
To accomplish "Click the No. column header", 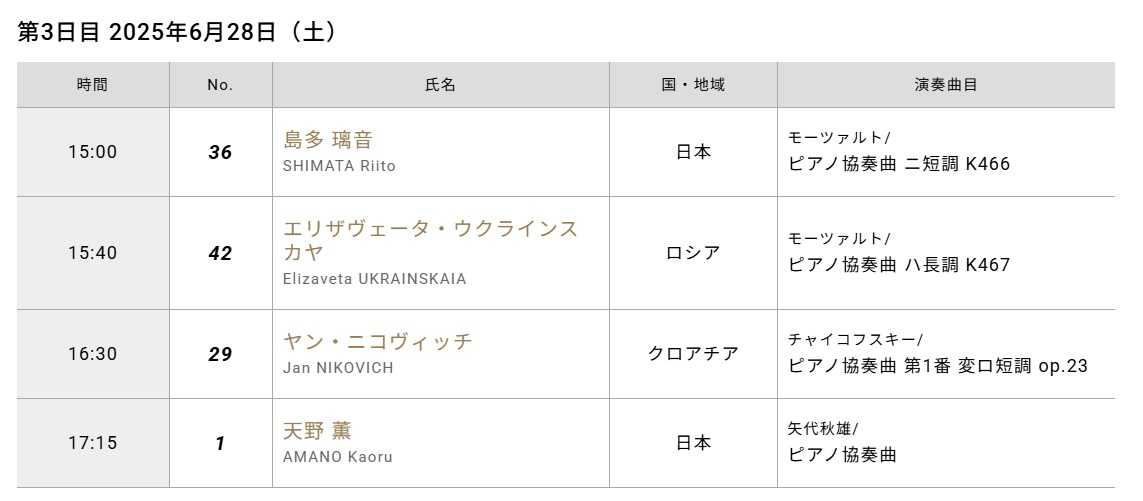I will pos(220,85).
